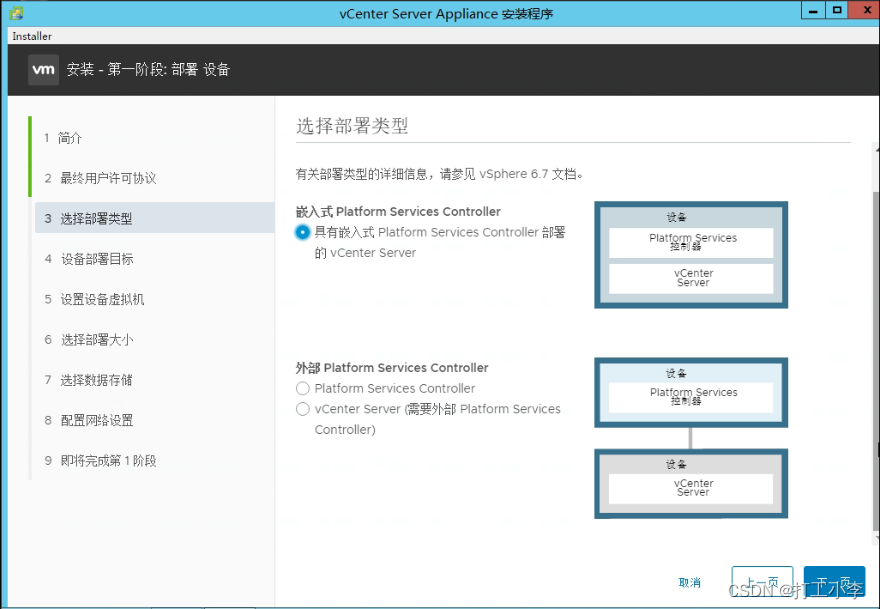Select the external Platform Services Controller radio button

tap(302, 388)
